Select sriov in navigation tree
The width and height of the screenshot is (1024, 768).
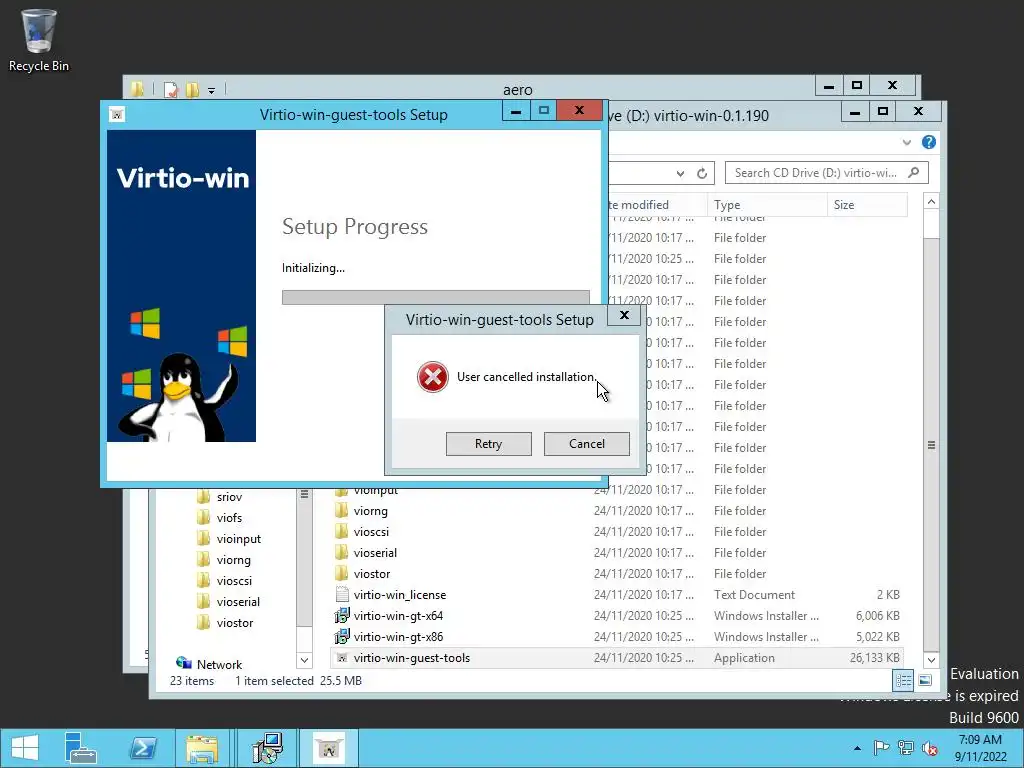[x=229, y=497]
